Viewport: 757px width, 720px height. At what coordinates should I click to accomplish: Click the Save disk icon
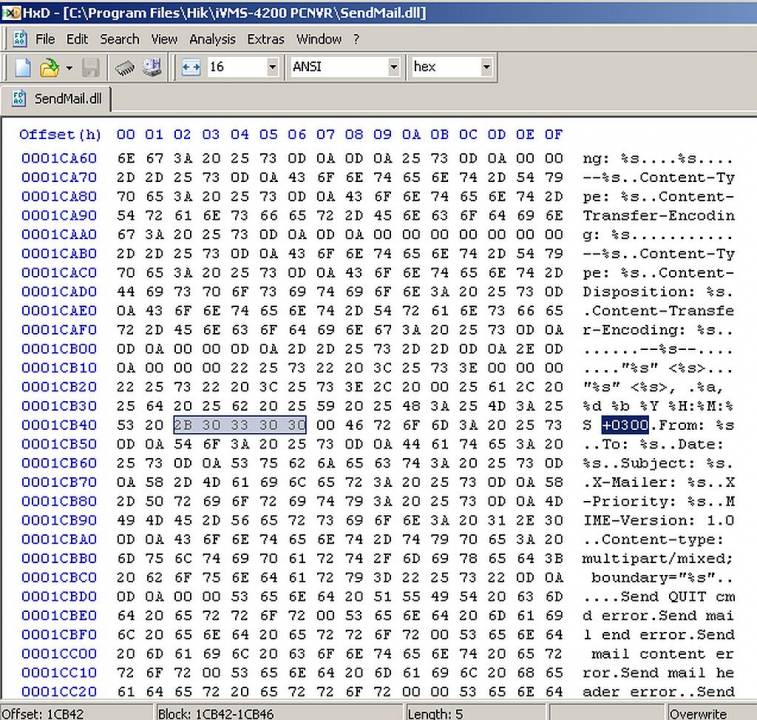pyautogui.click(x=90, y=67)
